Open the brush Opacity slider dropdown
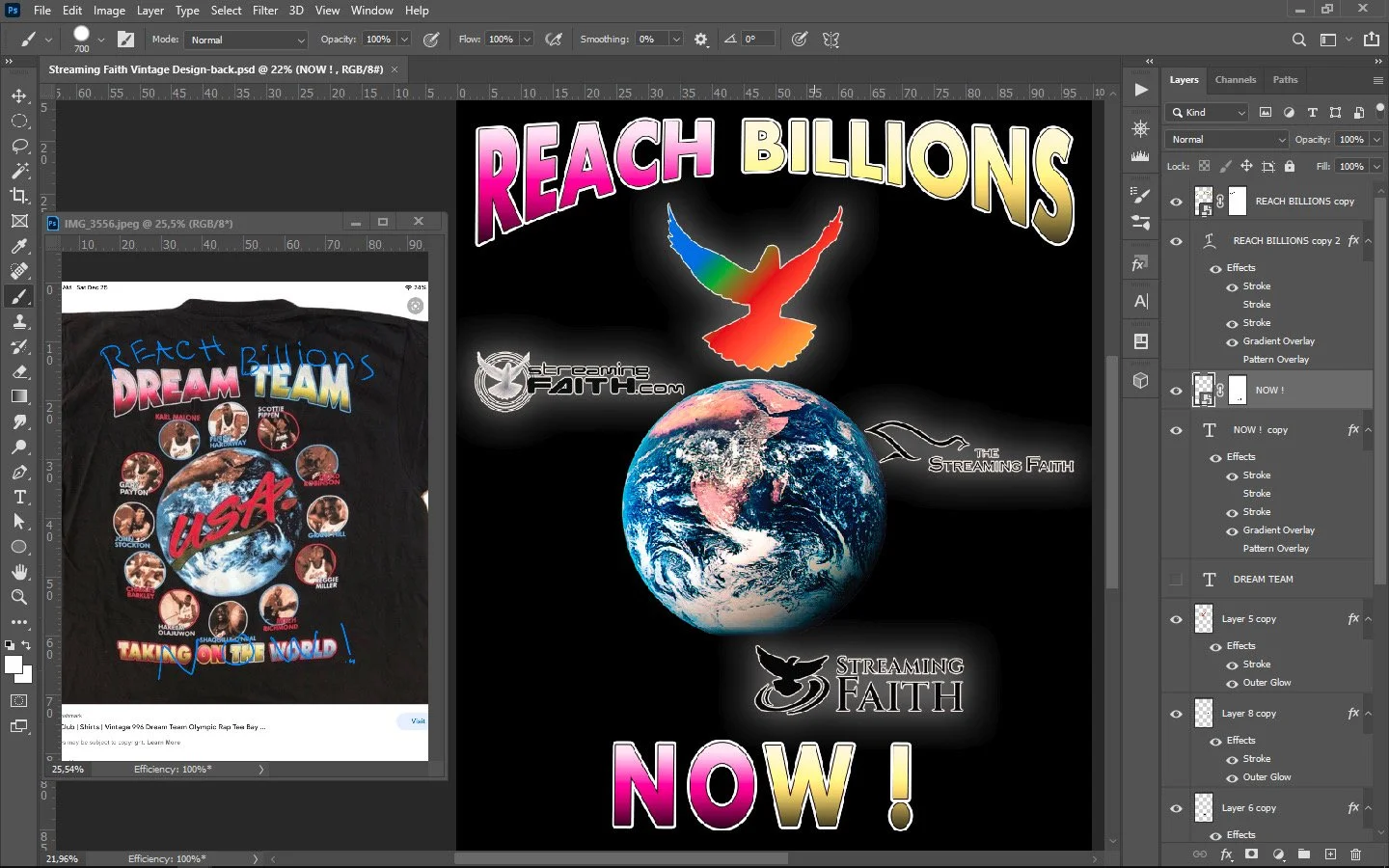The image size is (1389, 868). click(x=404, y=40)
